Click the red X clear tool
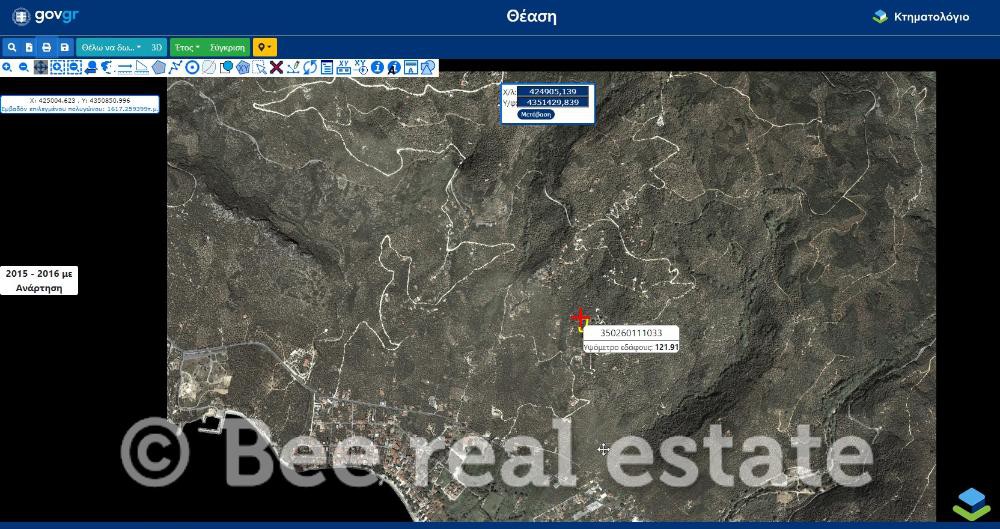1000x529 pixels. click(276, 68)
